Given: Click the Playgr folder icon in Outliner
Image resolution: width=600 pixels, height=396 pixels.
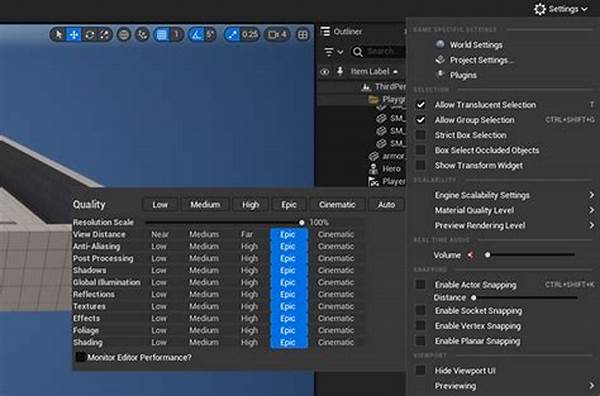Looking at the screenshot, I should click(x=373, y=100).
